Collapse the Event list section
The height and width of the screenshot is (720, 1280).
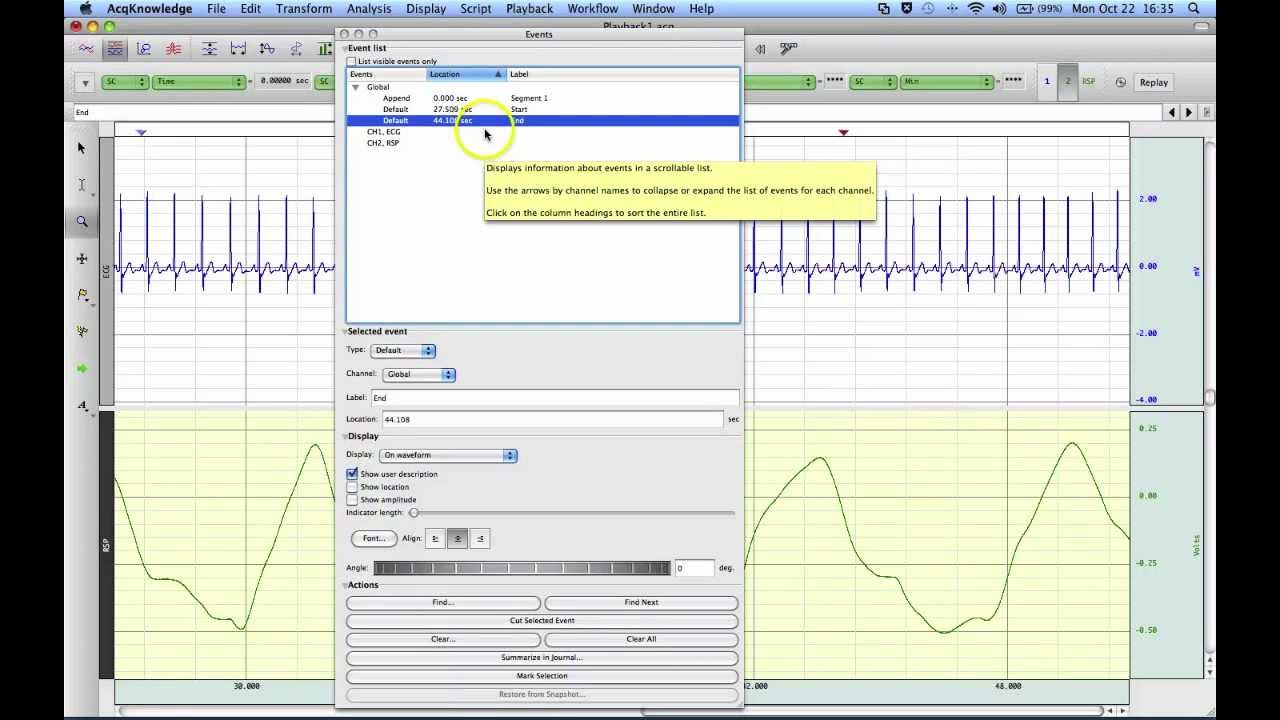tap(345, 48)
